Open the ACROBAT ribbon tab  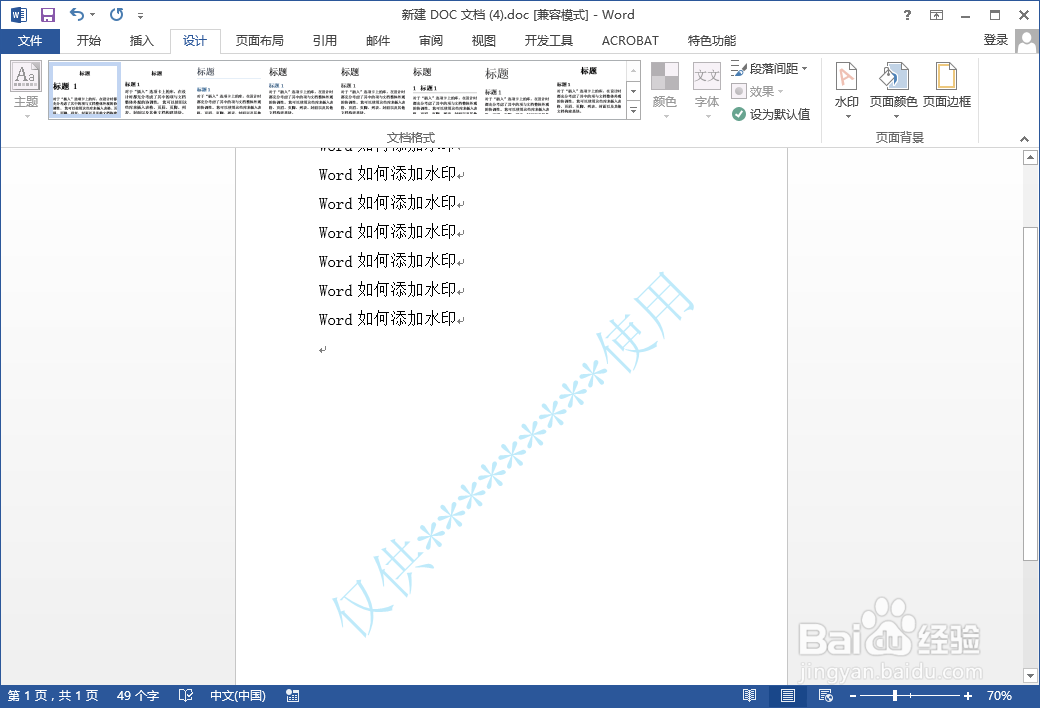tap(629, 40)
